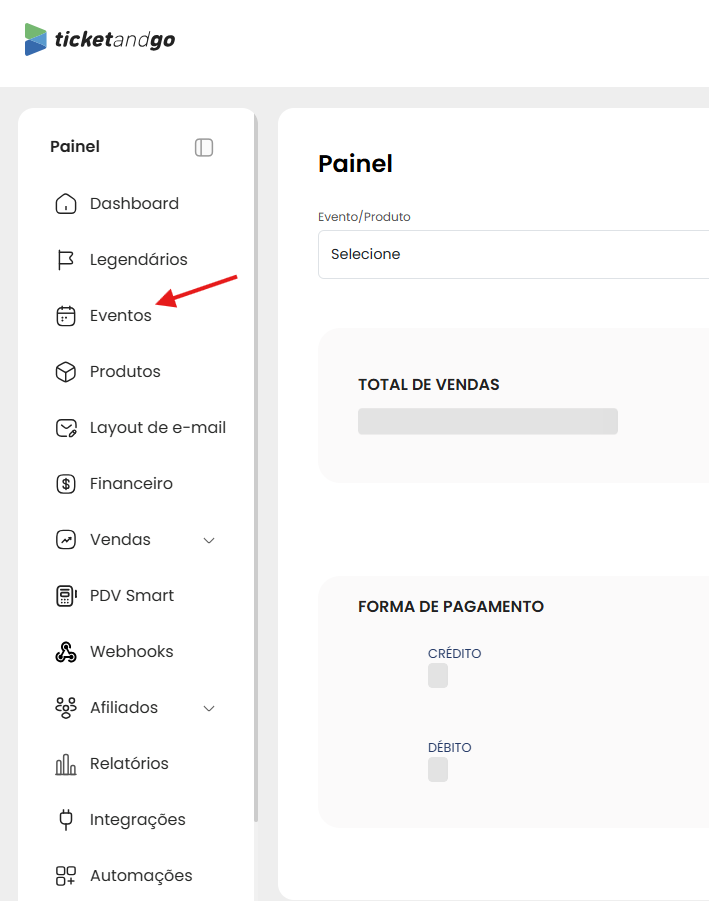Screen dimensions: 709x901
Task: Click the DÉBITO label
Action: click(449, 748)
